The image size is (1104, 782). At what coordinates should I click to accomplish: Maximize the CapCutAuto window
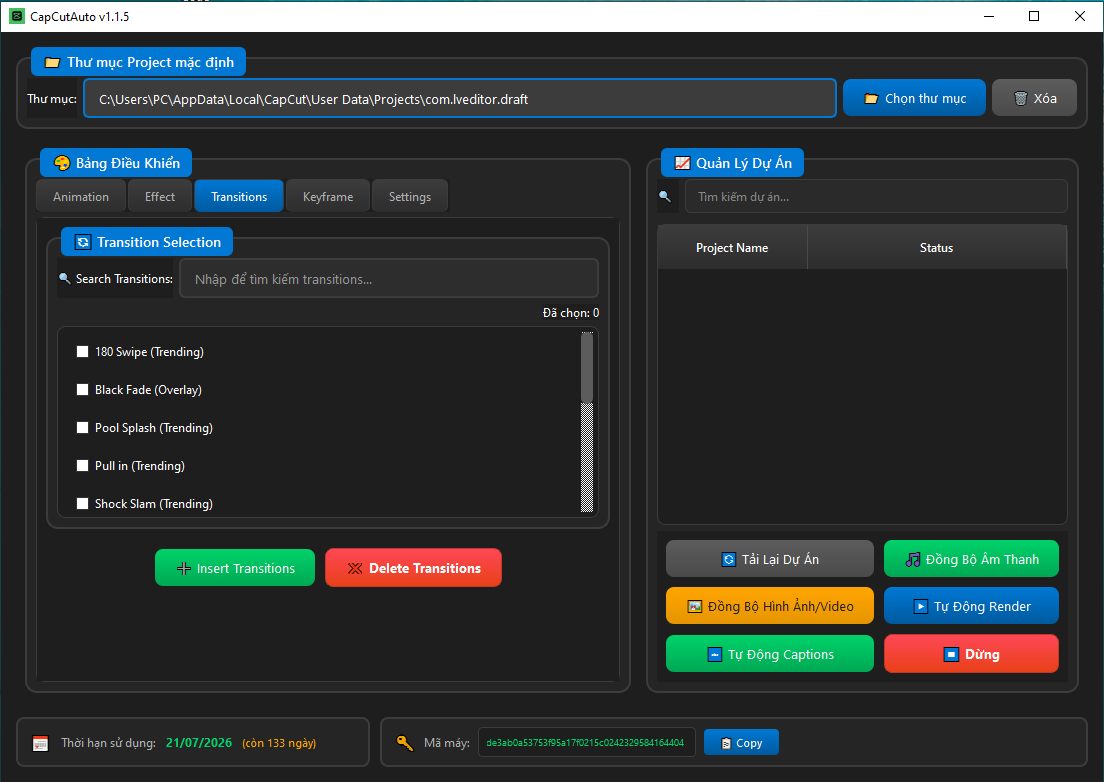pos(1034,16)
